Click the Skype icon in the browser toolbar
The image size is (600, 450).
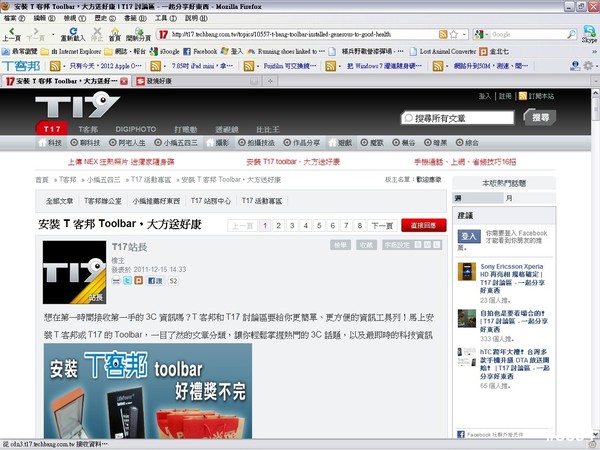pos(587,35)
